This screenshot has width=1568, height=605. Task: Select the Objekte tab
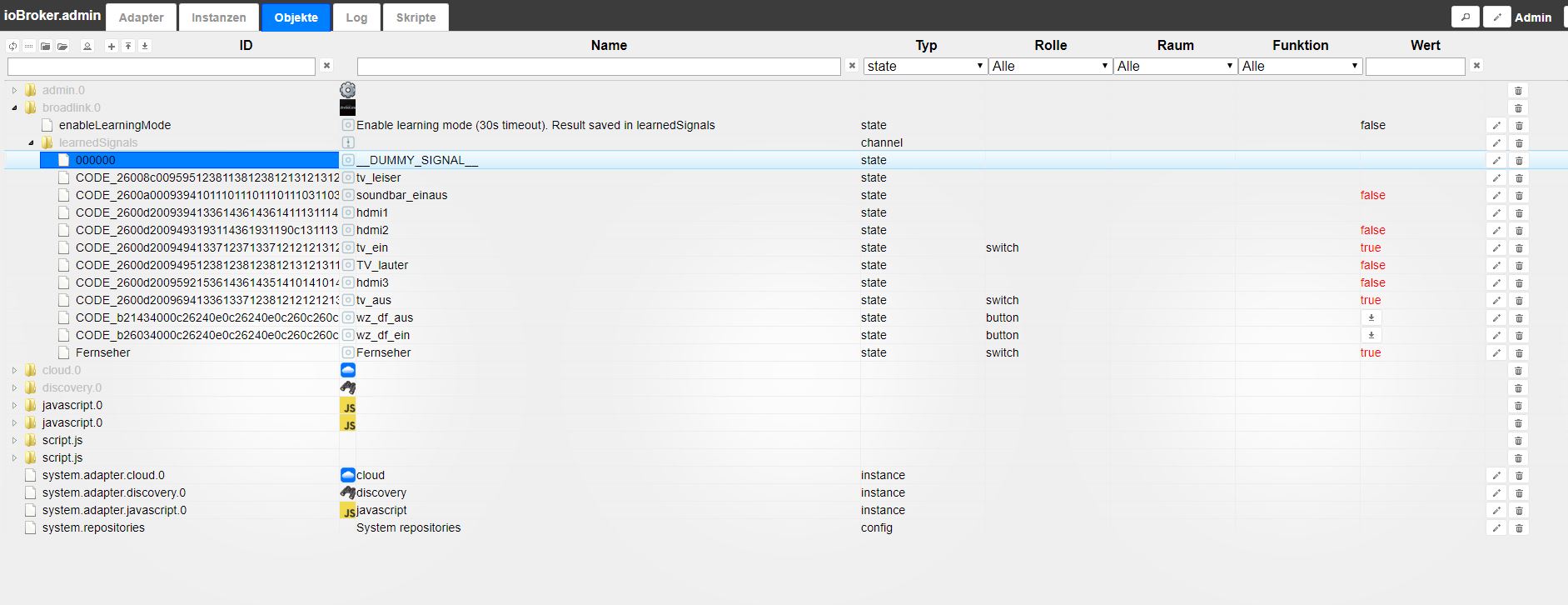click(x=296, y=17)
